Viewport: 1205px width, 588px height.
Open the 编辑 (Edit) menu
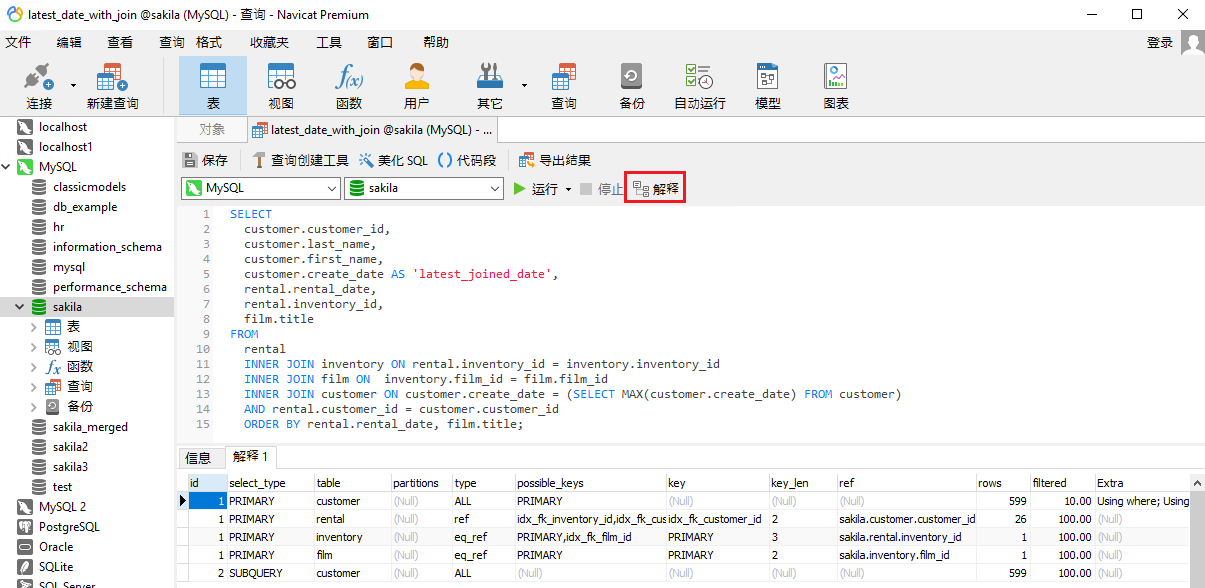[69, 43]
